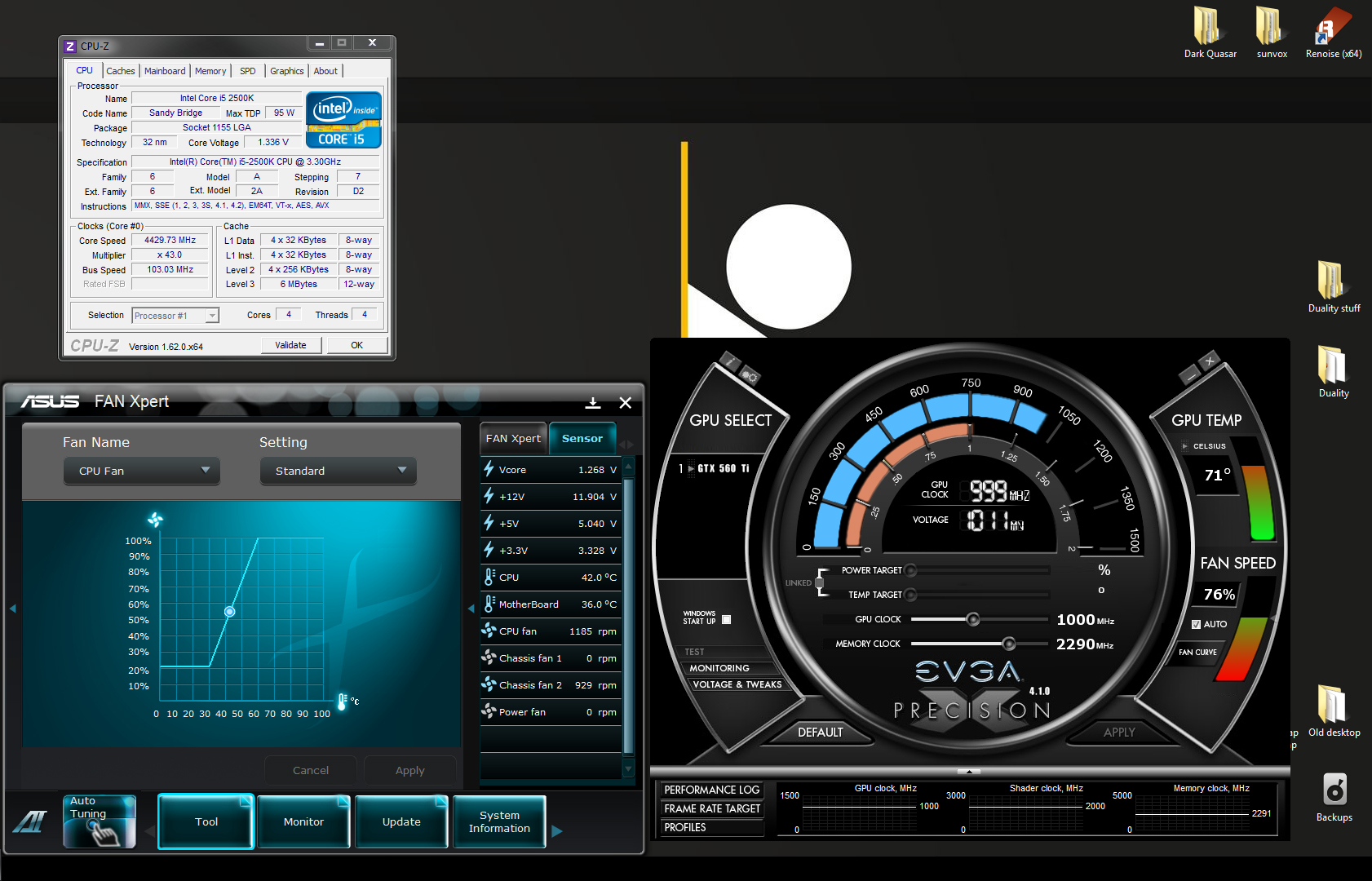Toggle the AUTO fan speed checkbox

tap(1196, 624)
